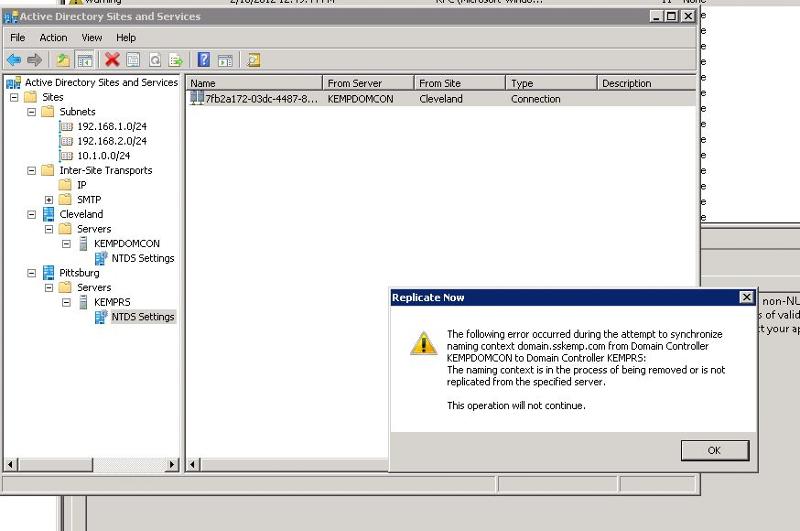Click the Pittsburg site icon
The height and width of the screenshot is (531, 800).
pyautogui.click(x=48, y=273)
